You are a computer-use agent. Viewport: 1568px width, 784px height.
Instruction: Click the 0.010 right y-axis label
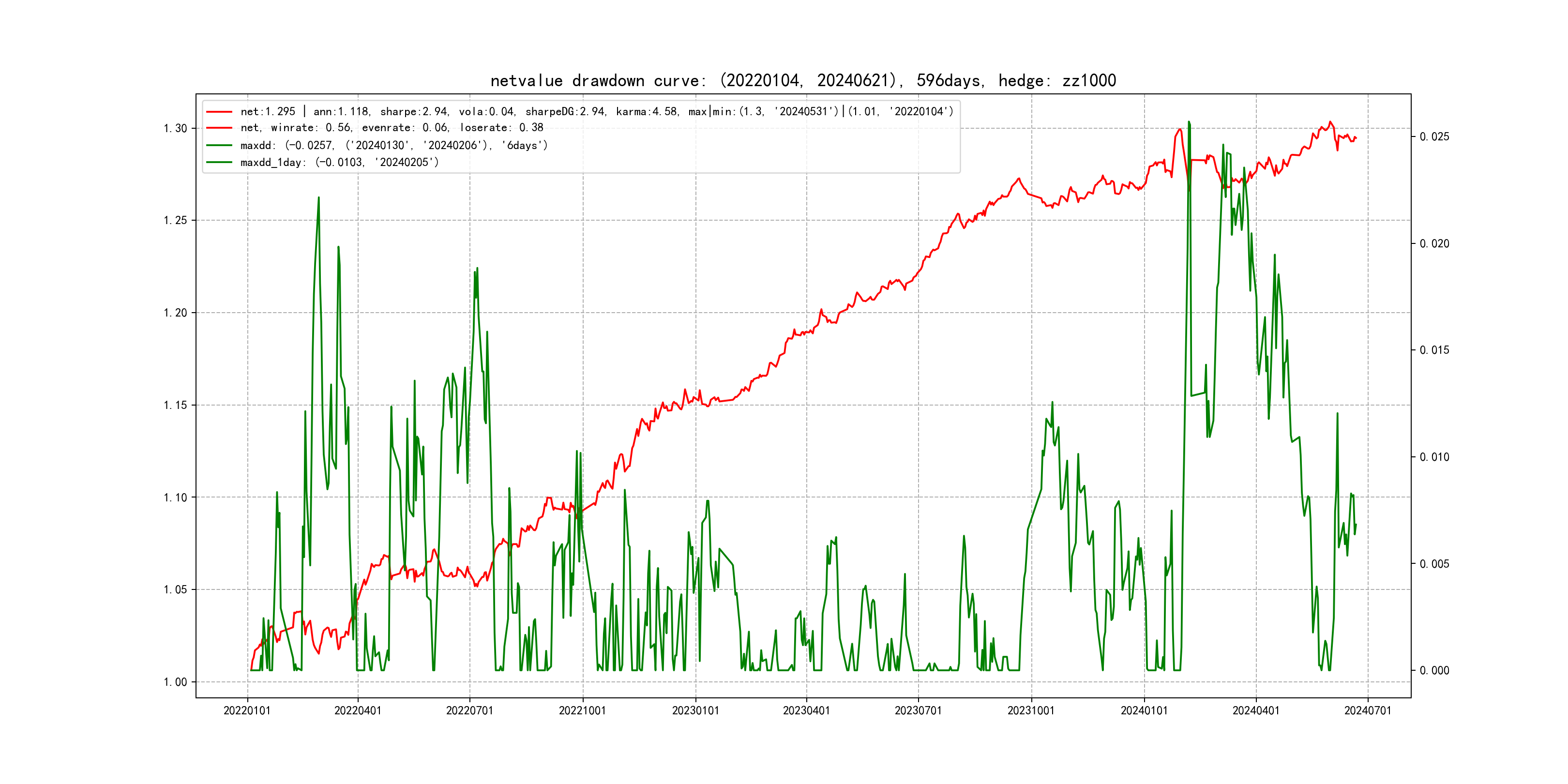coord(1434,457)
